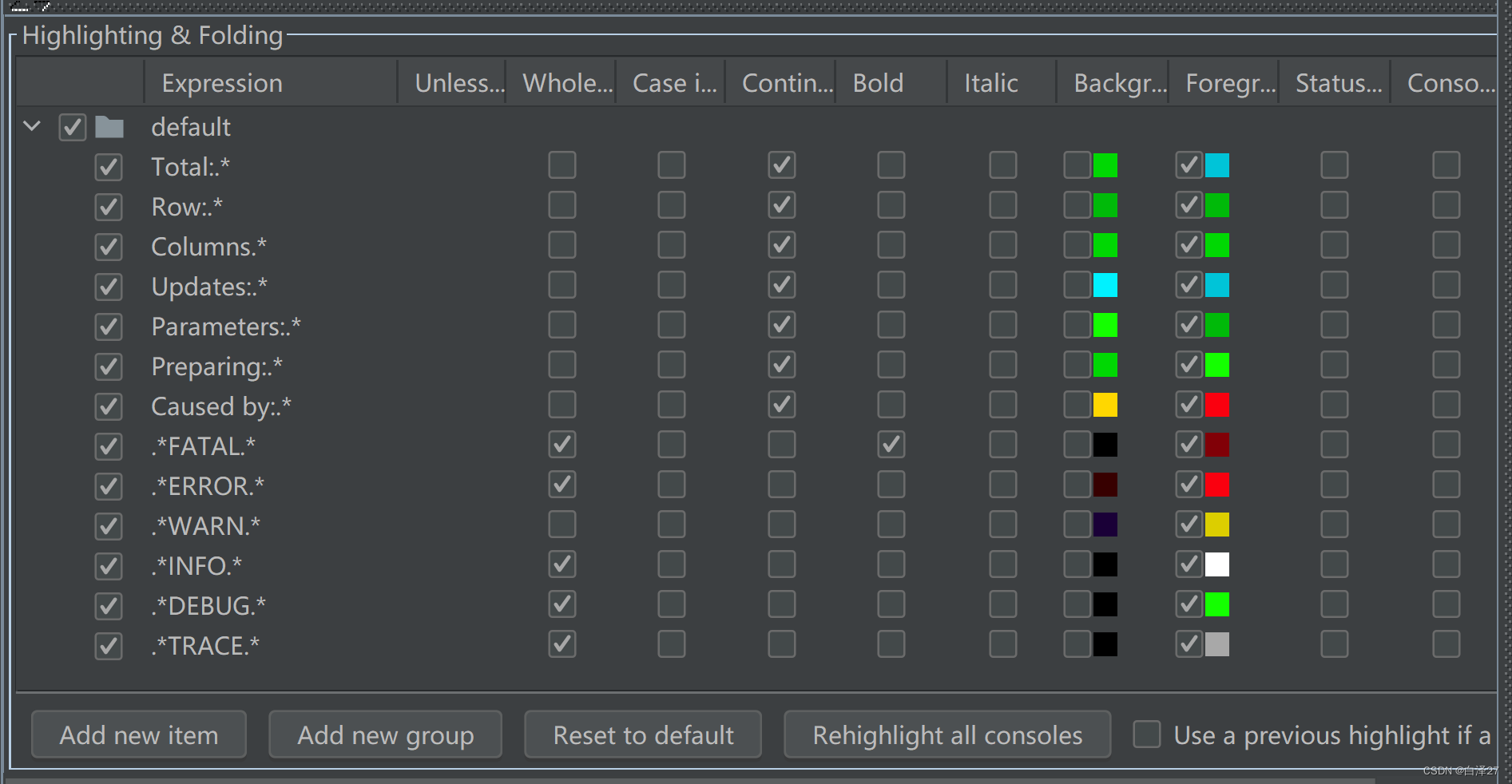Collapse the default group row
Viewport: 1512px width, 784px height.
click(x=31, y=126)
